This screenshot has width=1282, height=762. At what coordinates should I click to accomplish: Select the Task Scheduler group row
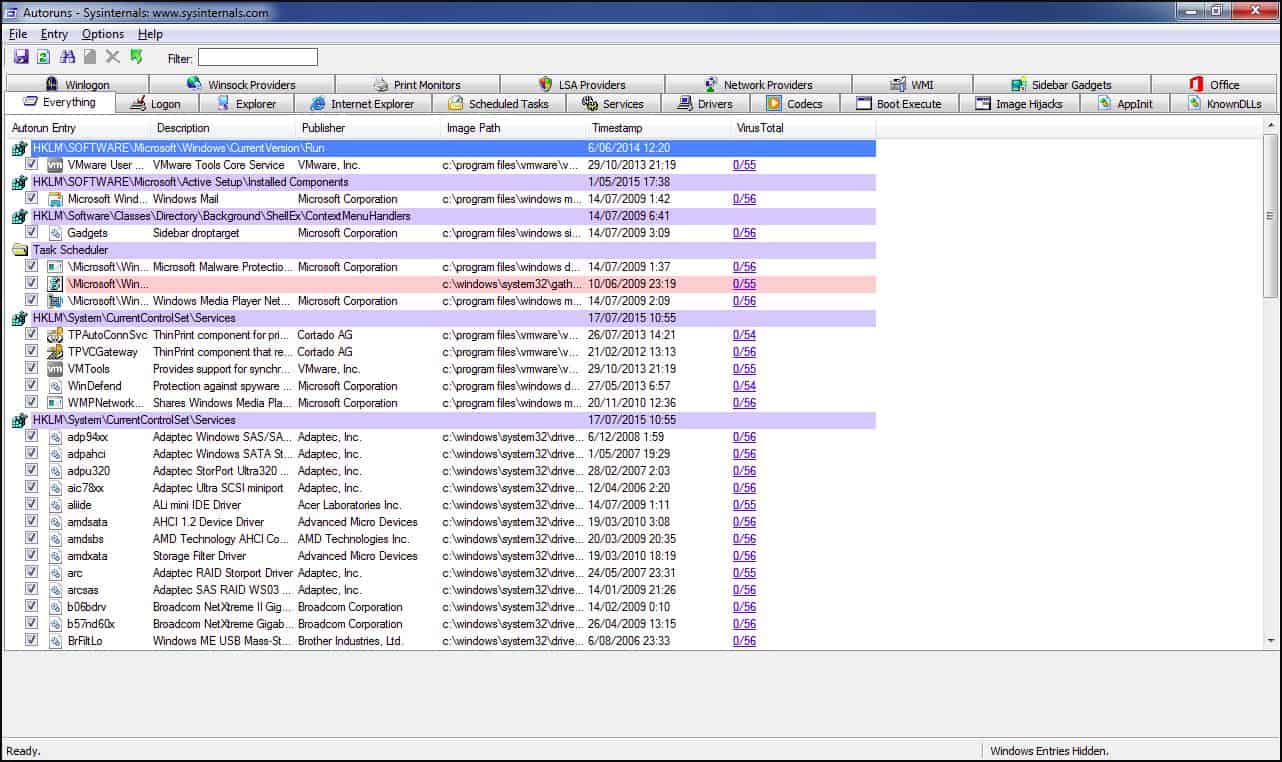pyautogui.click(x=441, y=250)
